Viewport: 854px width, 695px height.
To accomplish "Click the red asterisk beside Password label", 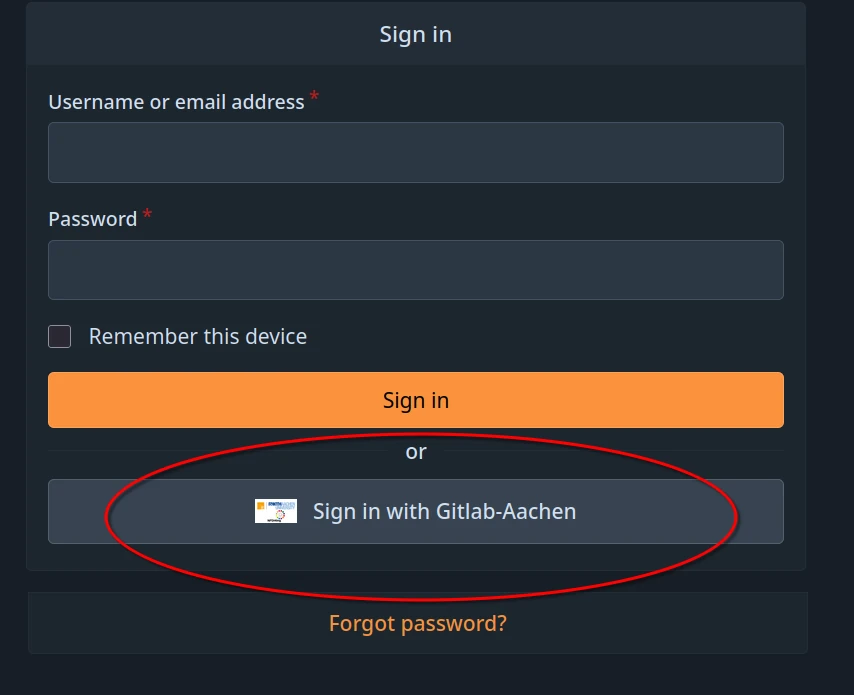I will (146, 212).
